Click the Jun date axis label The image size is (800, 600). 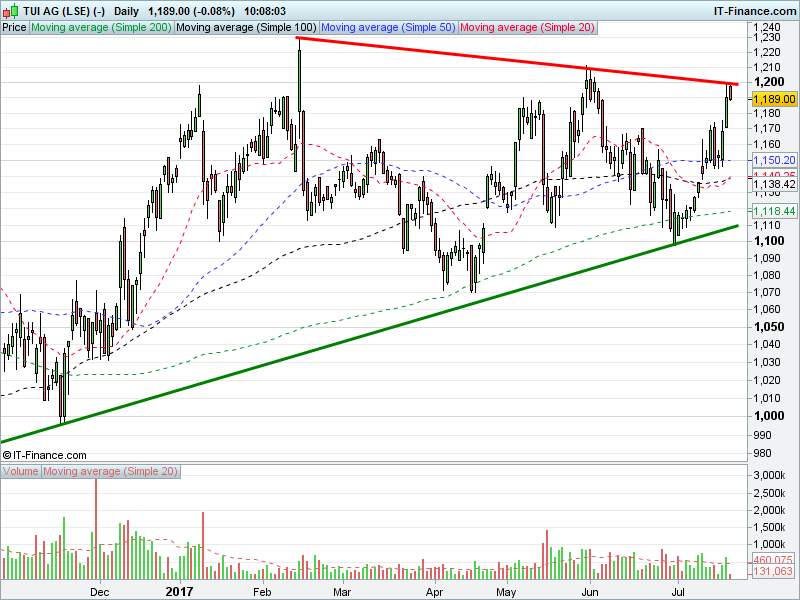pos(590,592)
